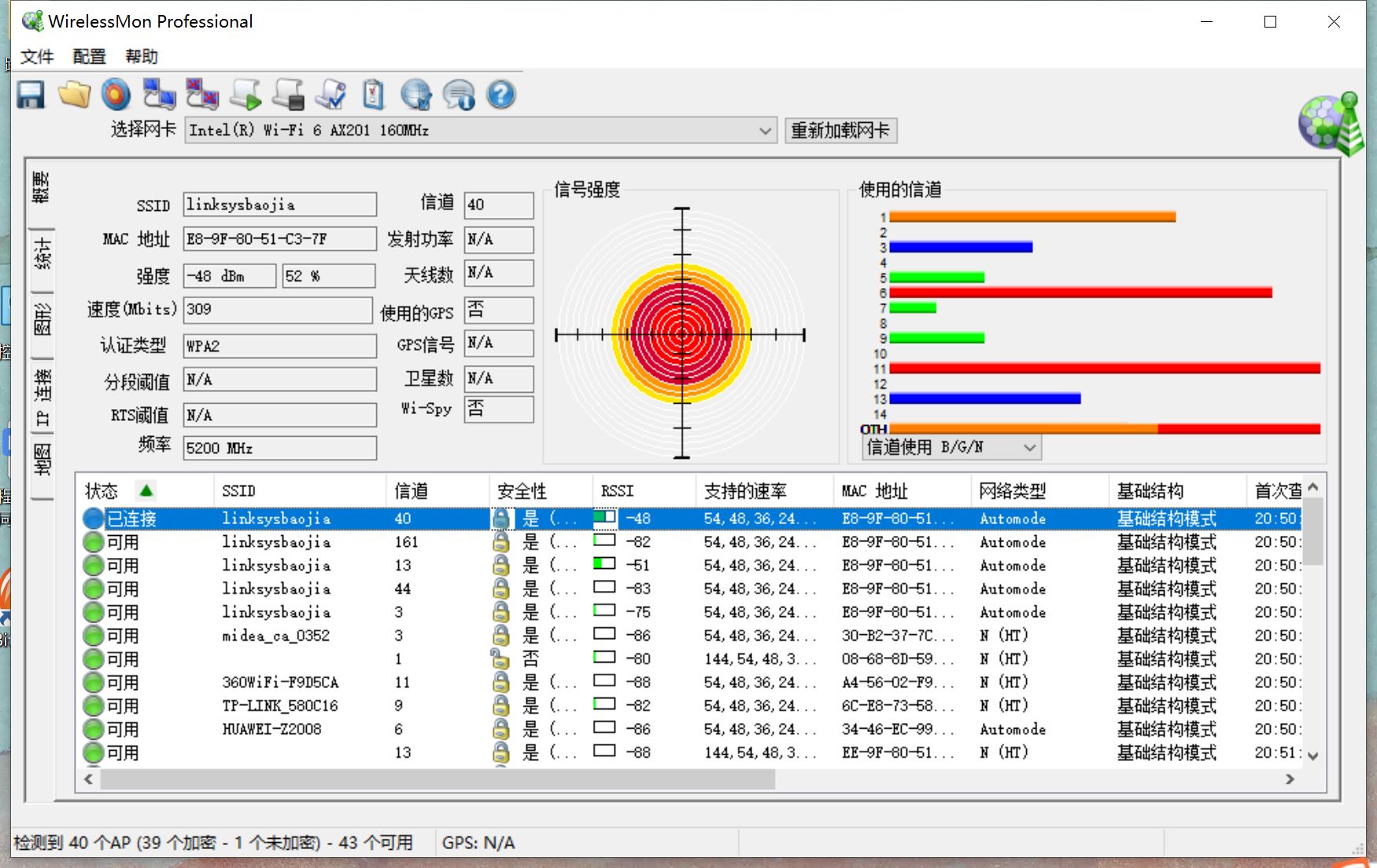Click the Open folder toolbar icon
This screenshot has height=868, width=1377.
pyautogui.click(x=75, y=95)
